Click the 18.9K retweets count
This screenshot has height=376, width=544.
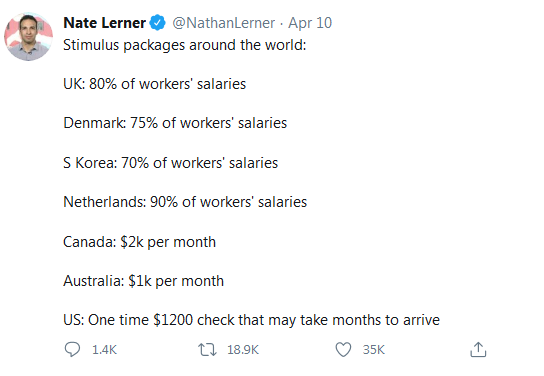[243, 350]
